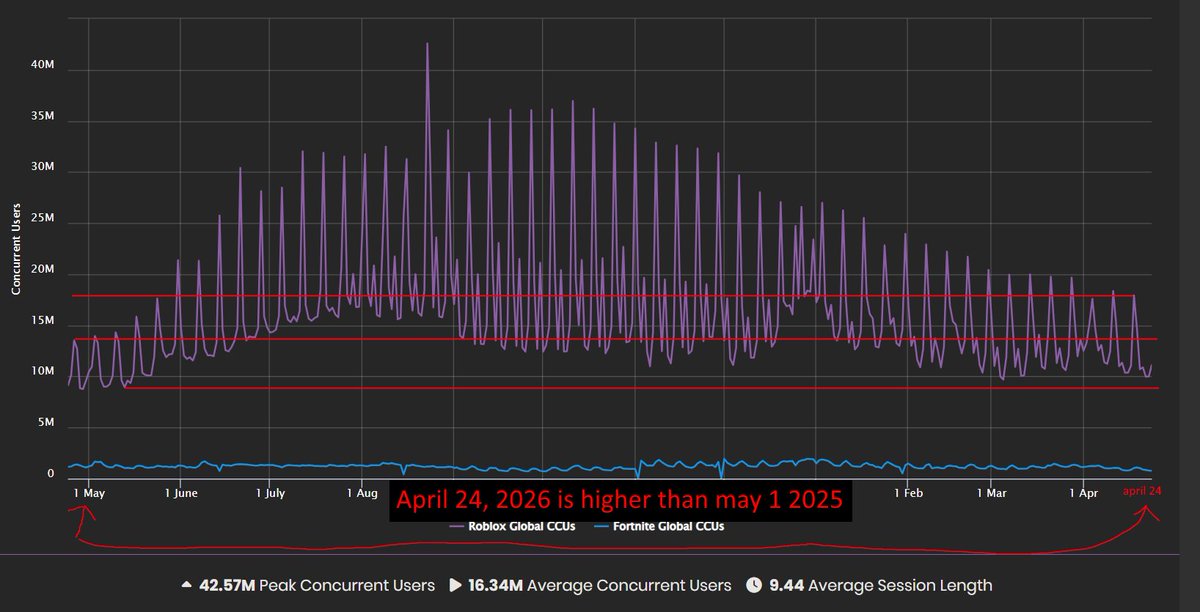The height and width of the screenshot is (612, 1200).
Task: Click the 15M y-axis label
Action: 43,321
